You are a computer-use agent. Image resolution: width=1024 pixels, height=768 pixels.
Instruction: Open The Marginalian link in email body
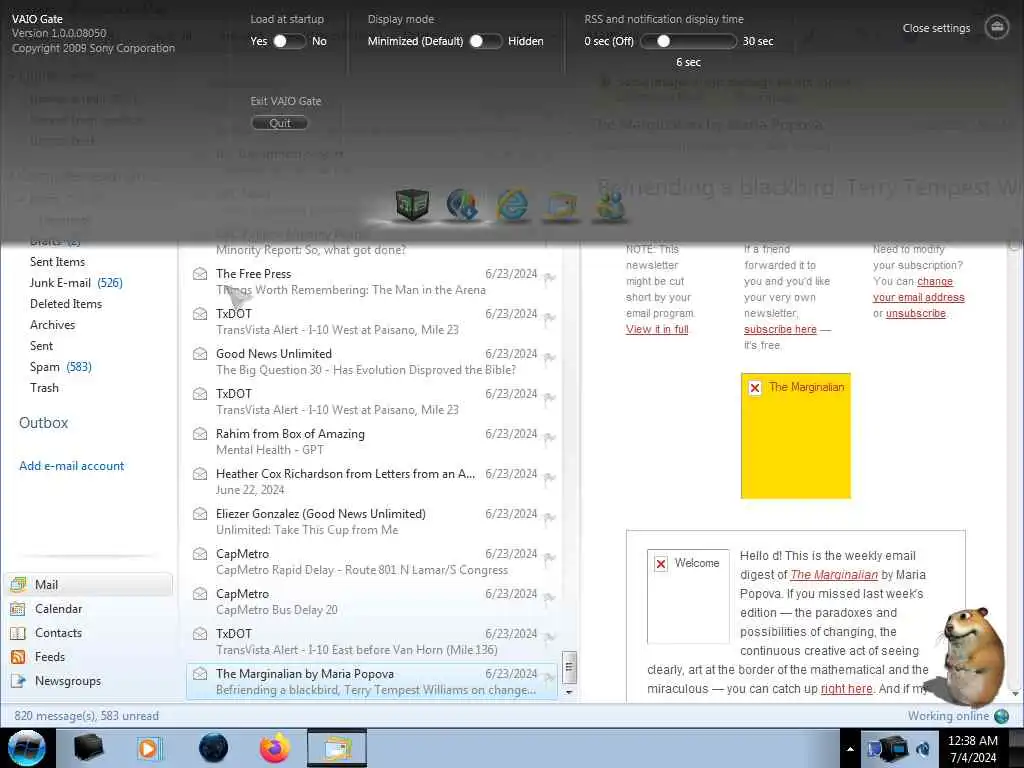click(x=834, y=575)
